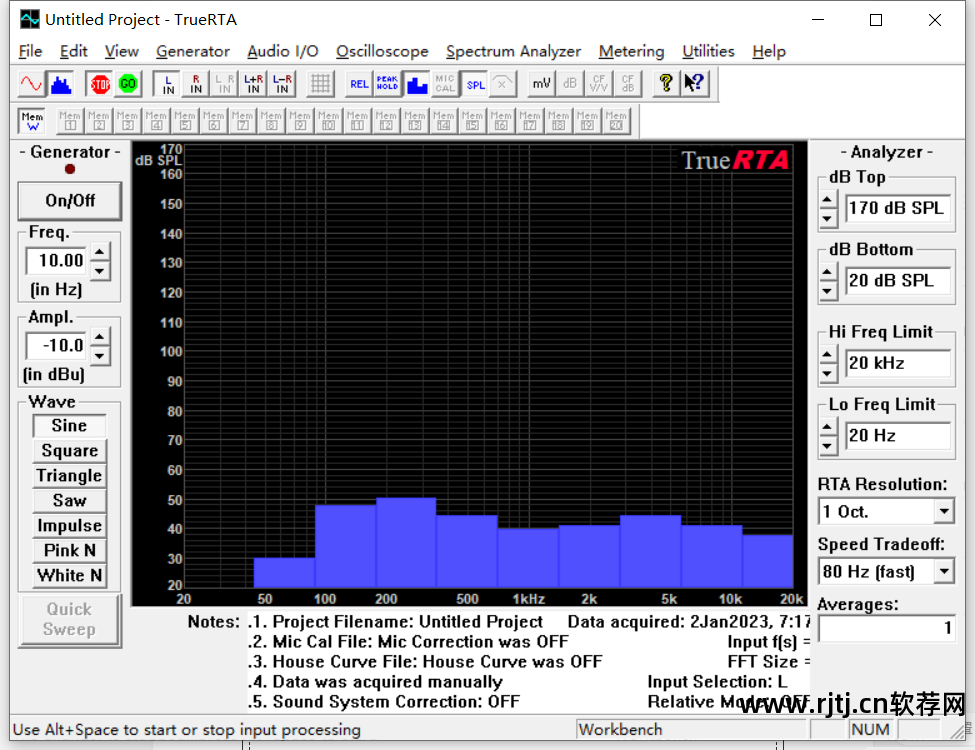
Task: Click 'Workbench' in the status bar
Action: coord(621,729)
